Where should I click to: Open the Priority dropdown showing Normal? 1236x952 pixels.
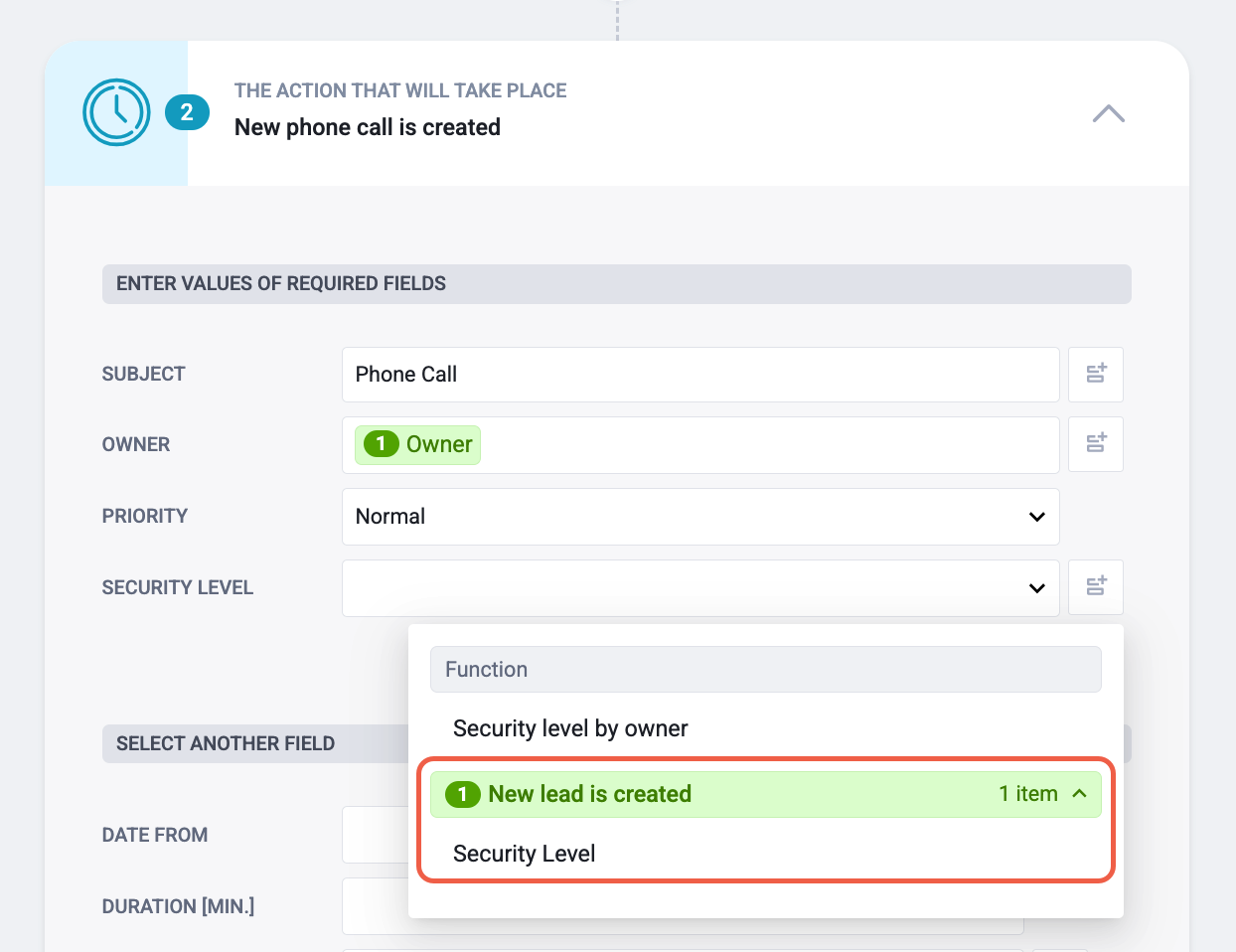[700, 517]
